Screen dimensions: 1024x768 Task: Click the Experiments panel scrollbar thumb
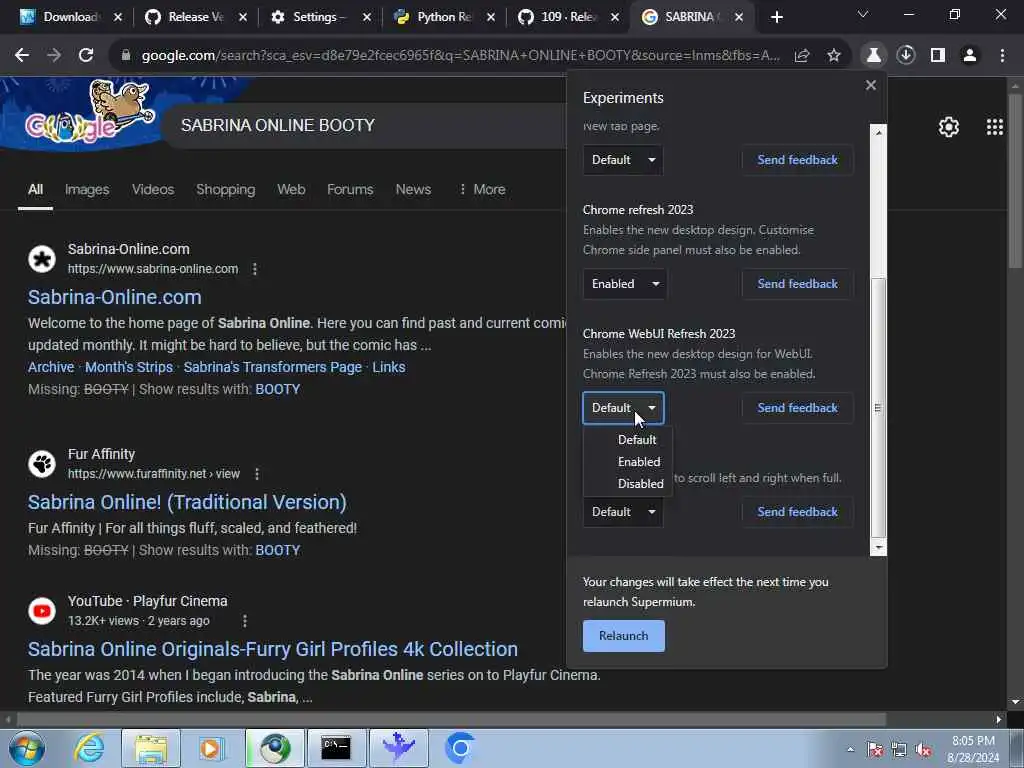[878, 408]
